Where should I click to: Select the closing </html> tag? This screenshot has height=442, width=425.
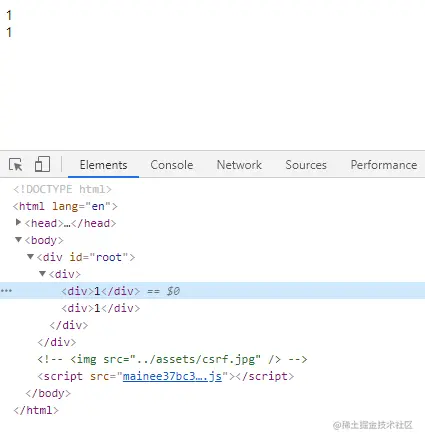(x=36, y=410)
